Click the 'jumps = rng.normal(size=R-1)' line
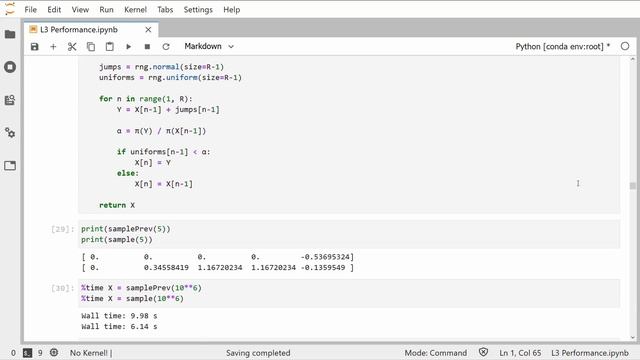This screenshot has width=640, height=360. coord(161,67)
